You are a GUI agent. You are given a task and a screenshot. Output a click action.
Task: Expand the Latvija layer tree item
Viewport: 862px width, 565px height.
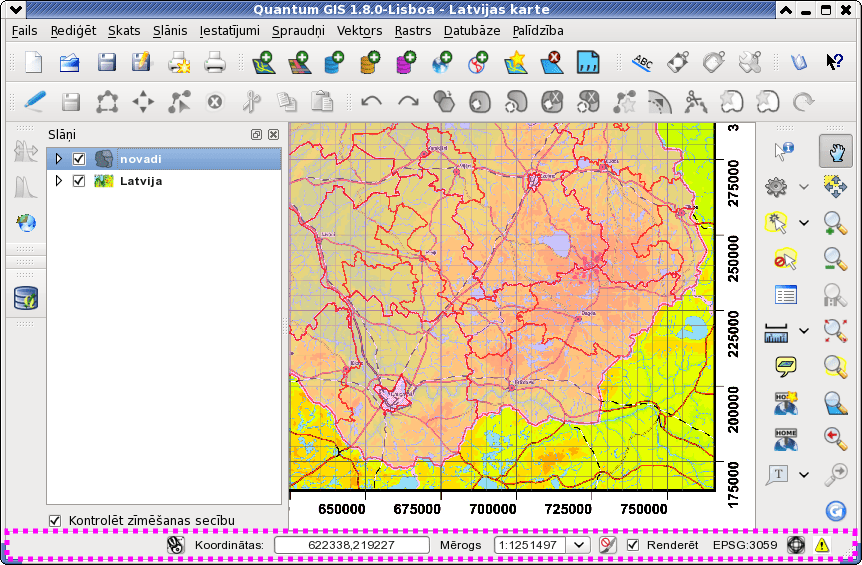point(59,181)
